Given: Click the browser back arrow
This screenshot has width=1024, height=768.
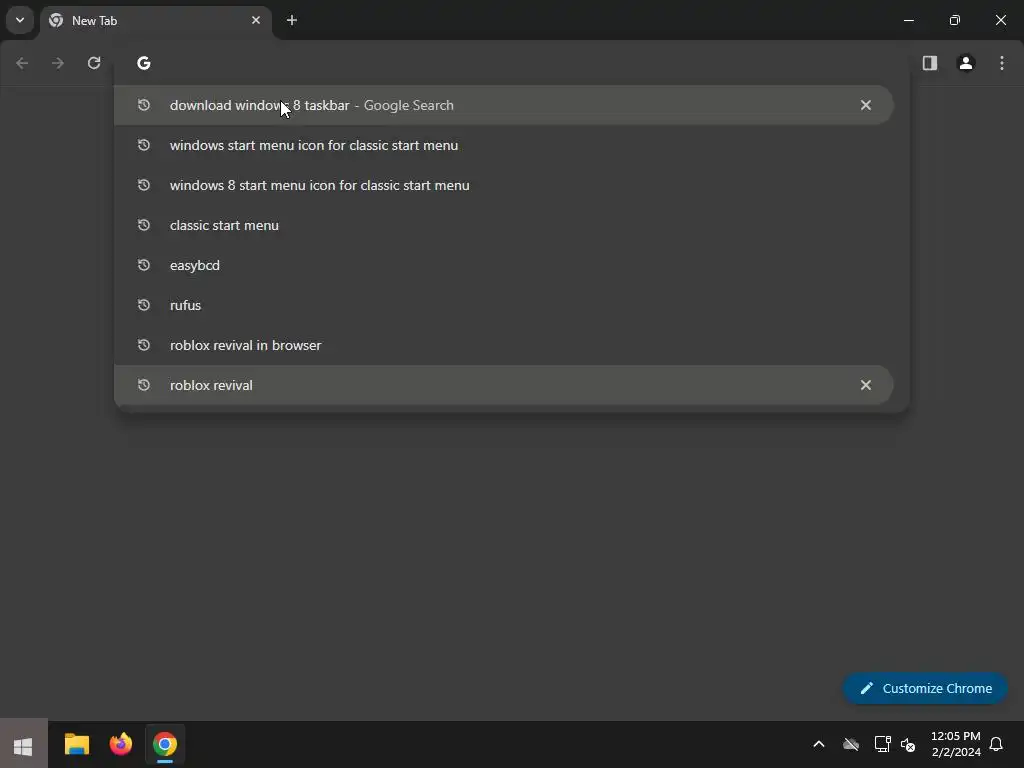Looking at the screenshot, I should click(22, 63).
